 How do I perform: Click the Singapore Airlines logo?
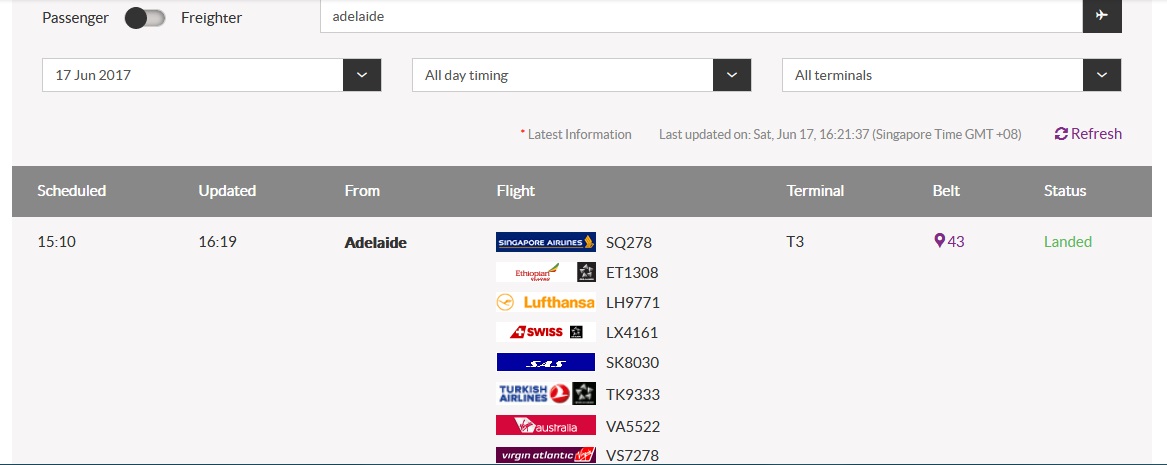[546, 242]
